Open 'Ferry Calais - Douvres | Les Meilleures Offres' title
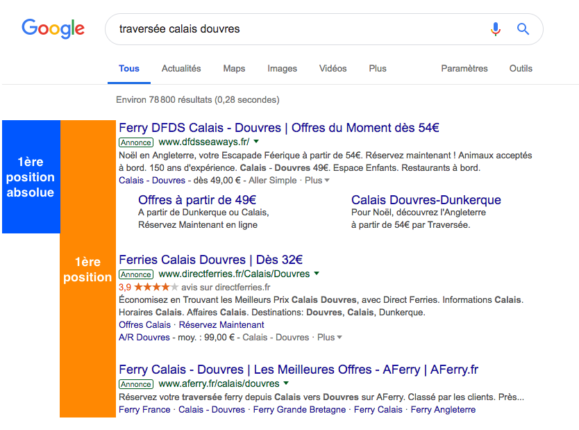 click(x=298, y=369)
